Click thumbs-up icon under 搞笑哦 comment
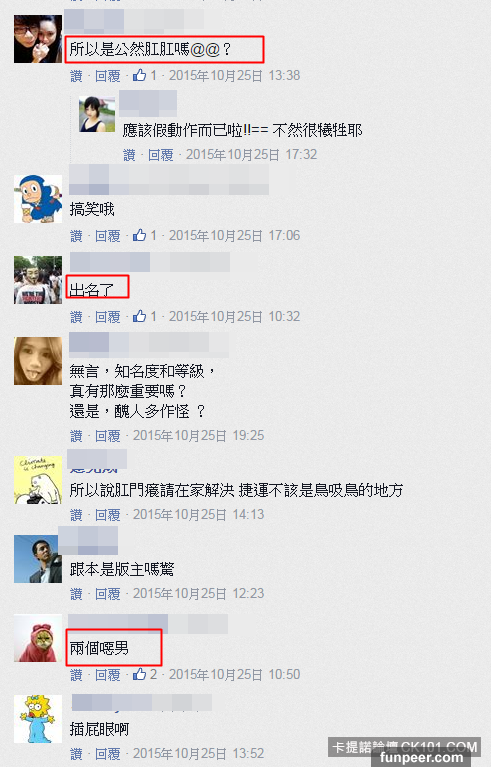491x767 pixels. click(x=139, y=235)
